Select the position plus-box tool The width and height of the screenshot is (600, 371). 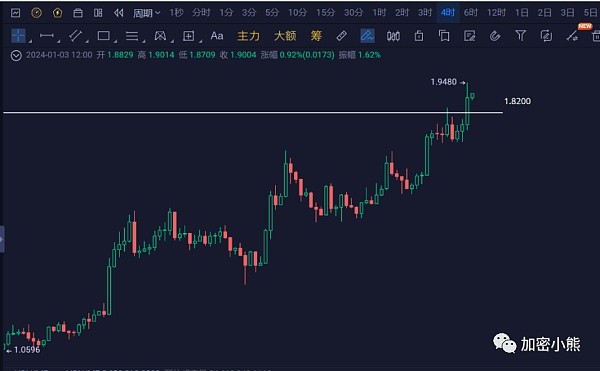(x=188, y=36)
